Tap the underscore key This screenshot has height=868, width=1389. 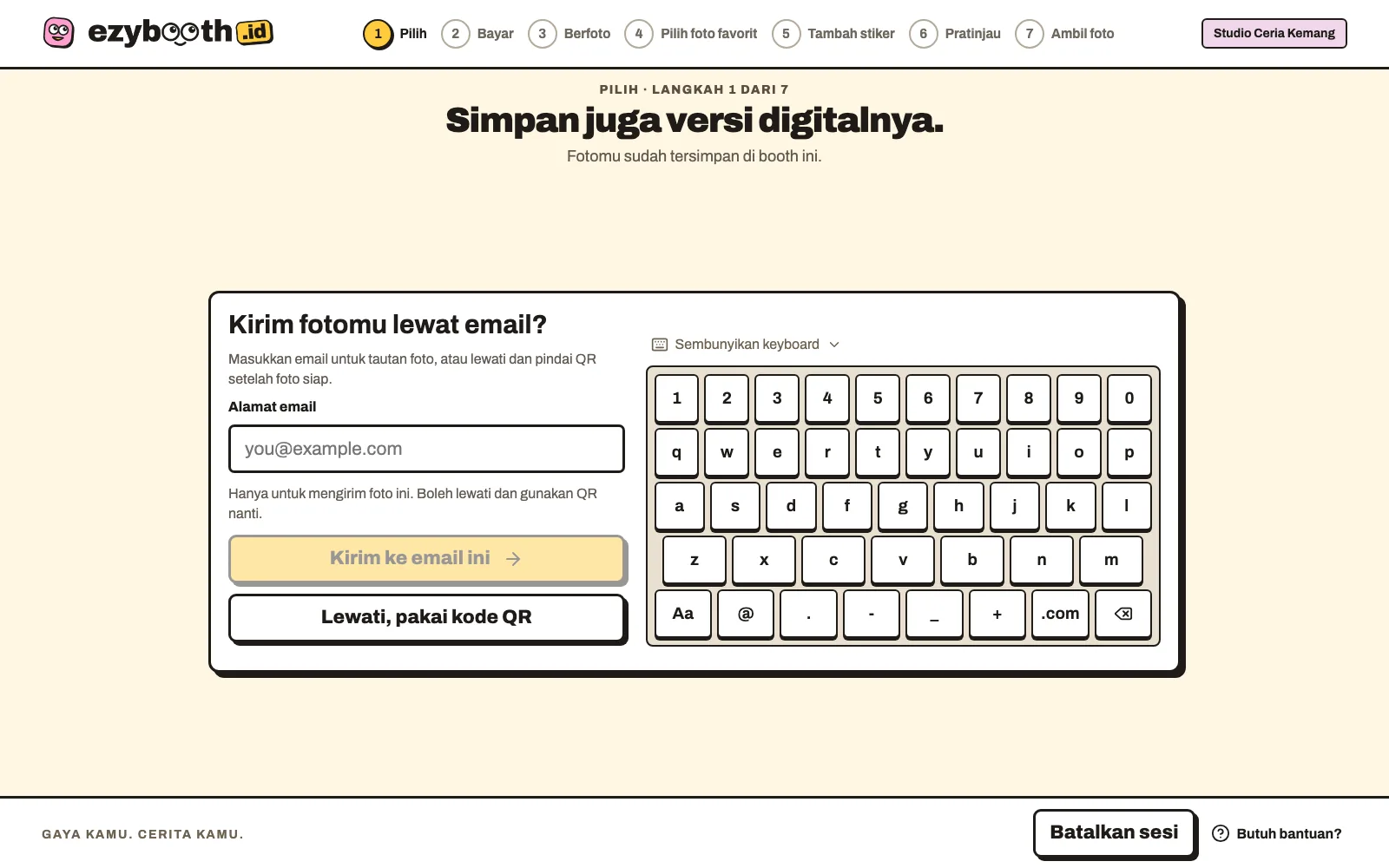tap(935, 614)
